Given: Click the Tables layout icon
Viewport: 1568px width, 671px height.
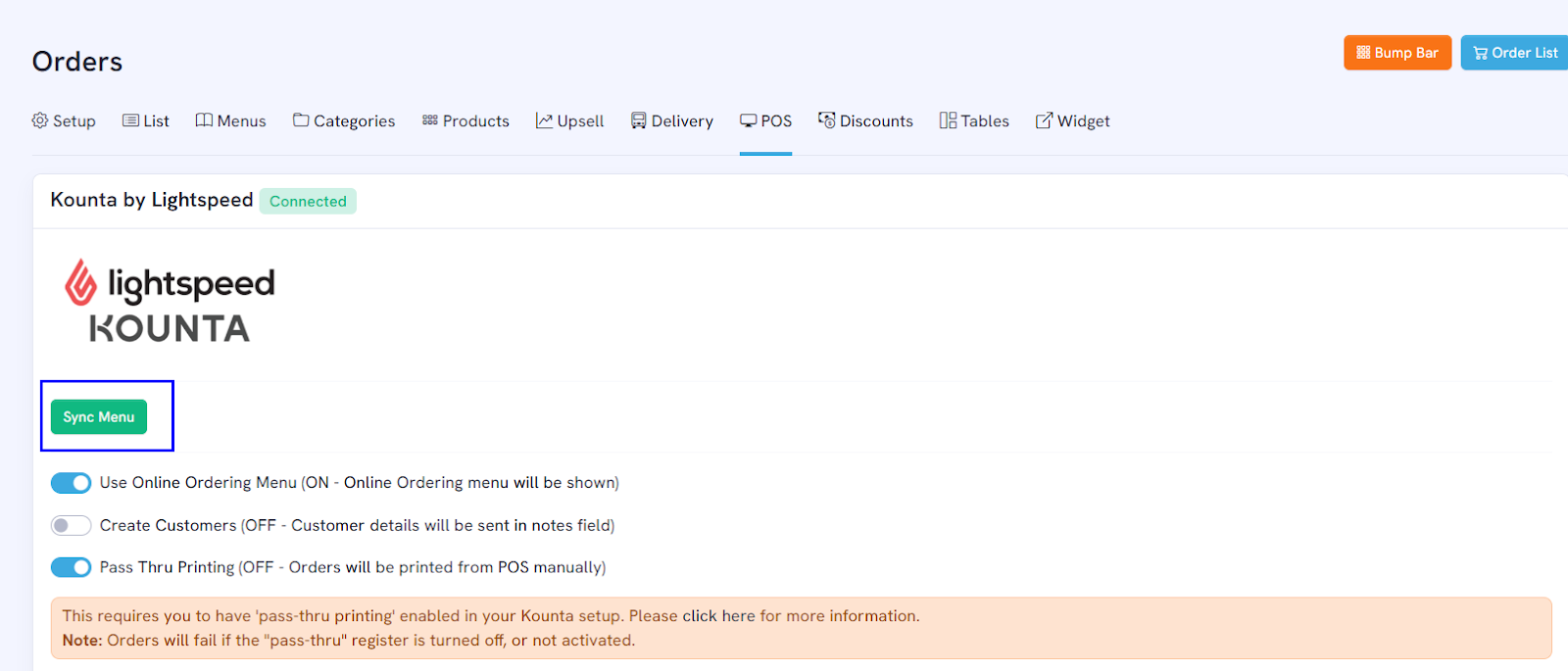Looking at the screenshot, I should click(x=948, y=120).
